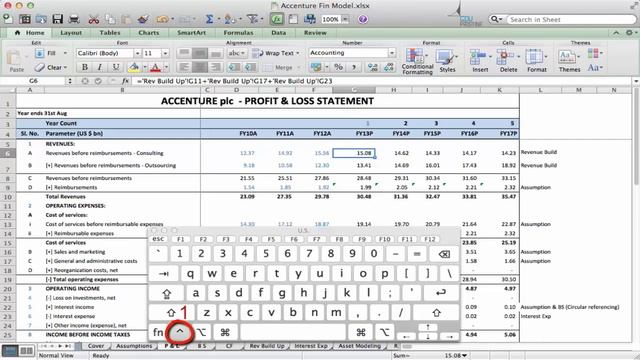The width and height of the screenshot is (640, 360).
Task: Click the space bar on Keyboard Viewer
Action: click(x=292, y=332)
